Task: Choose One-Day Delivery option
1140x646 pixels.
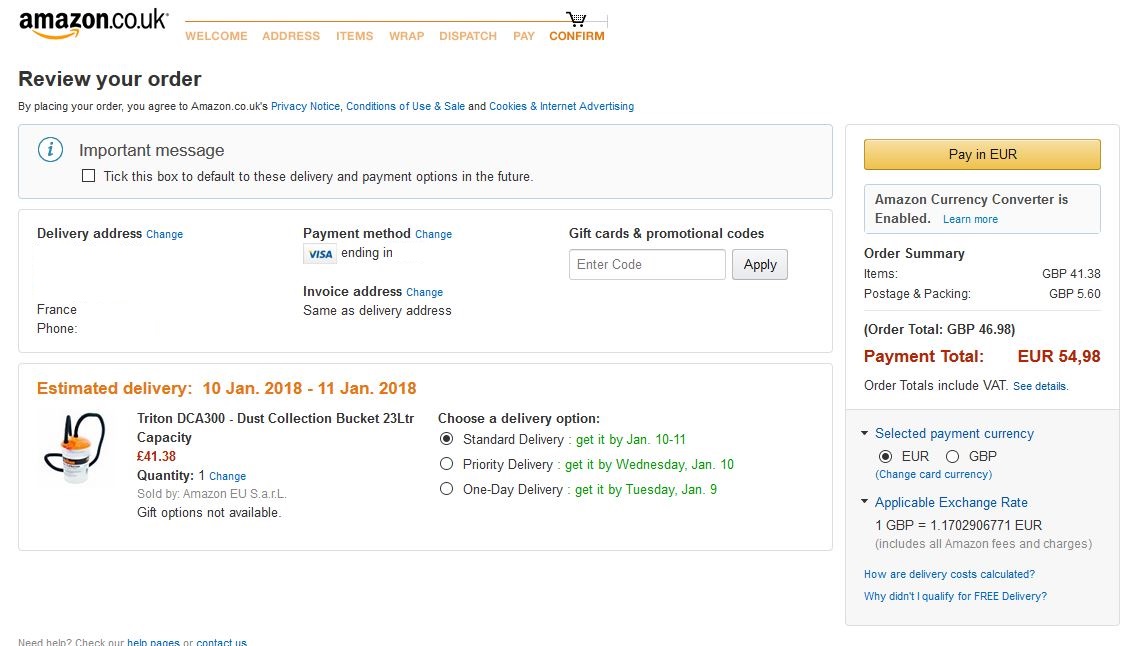Action: (x=447, y=489)
